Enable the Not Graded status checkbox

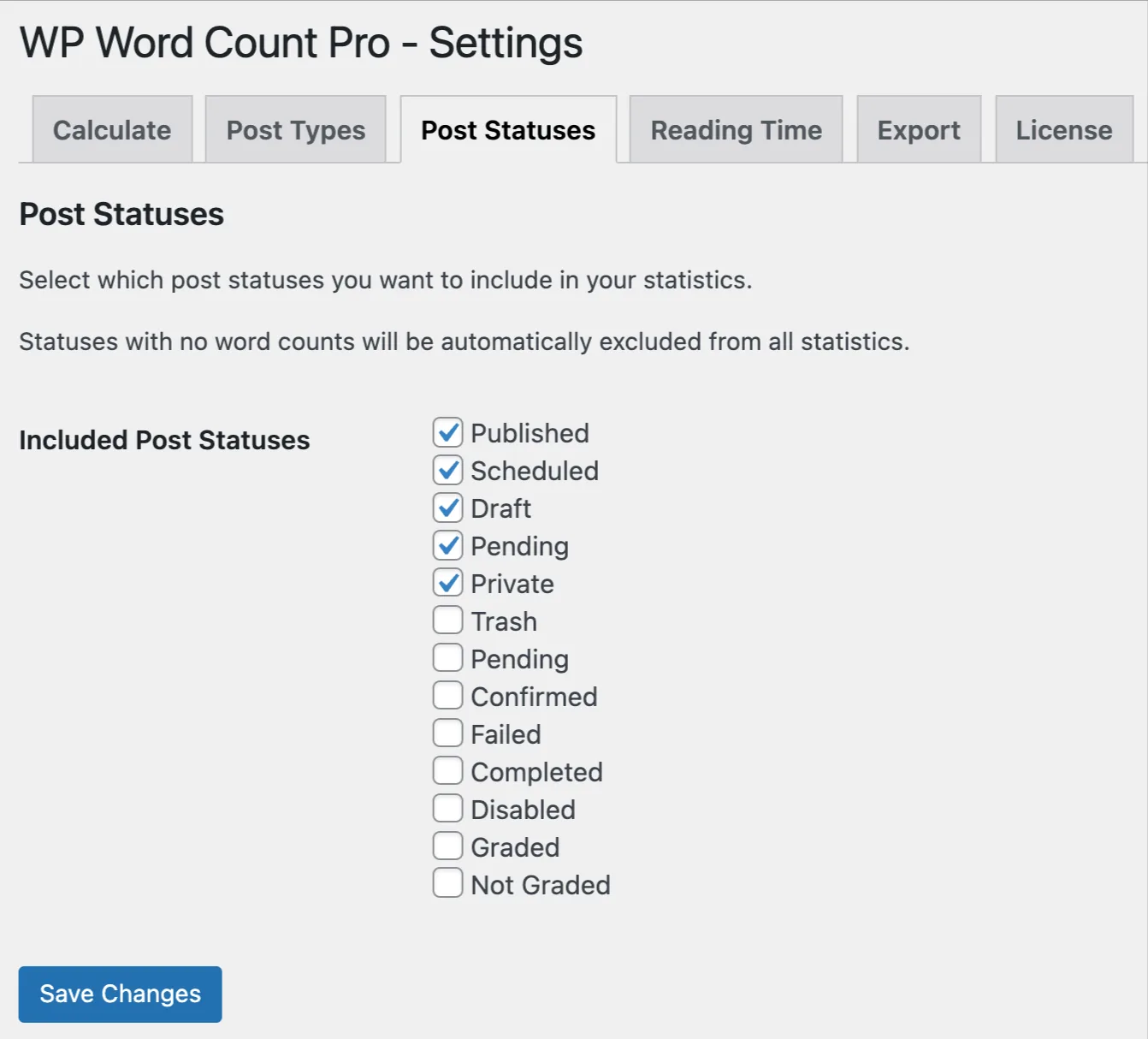447,883
